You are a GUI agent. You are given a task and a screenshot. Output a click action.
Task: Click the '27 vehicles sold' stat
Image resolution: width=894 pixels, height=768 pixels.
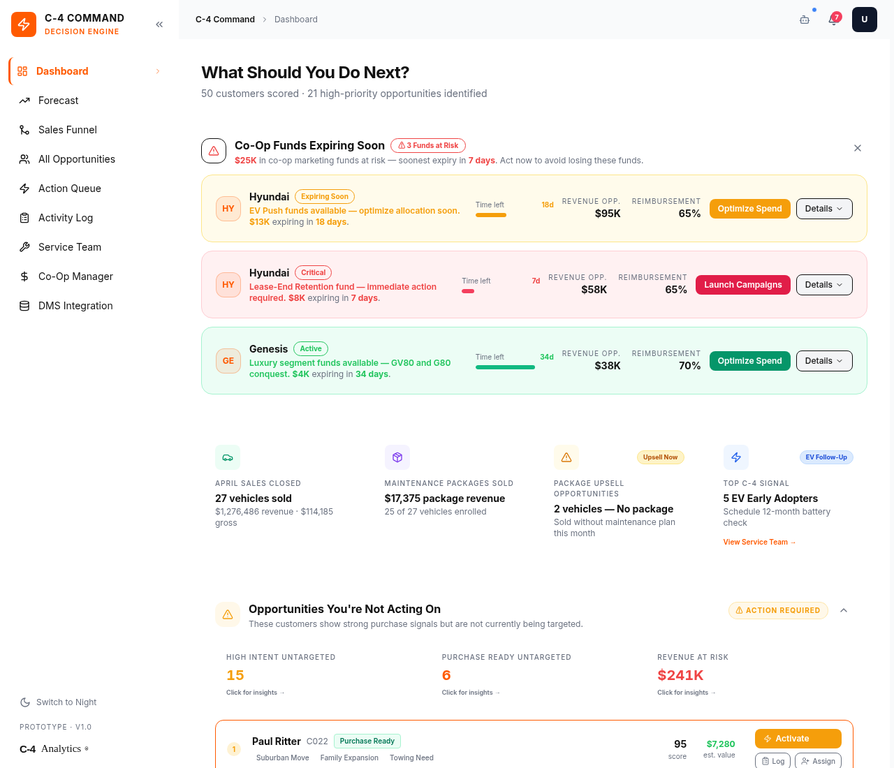pyautogui.click(x=253, y=498)
